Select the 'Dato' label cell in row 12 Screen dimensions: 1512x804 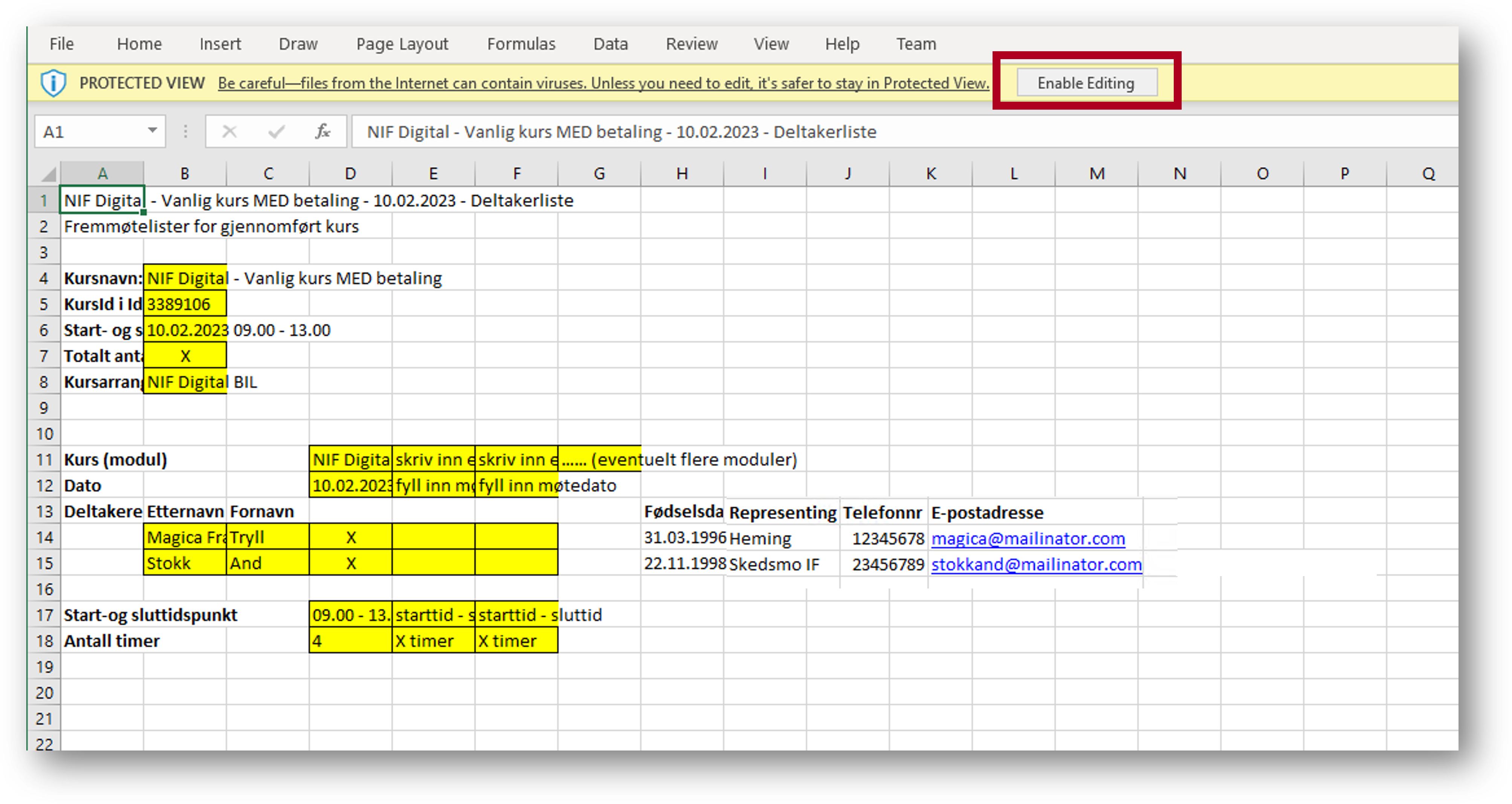click(102, 485)
